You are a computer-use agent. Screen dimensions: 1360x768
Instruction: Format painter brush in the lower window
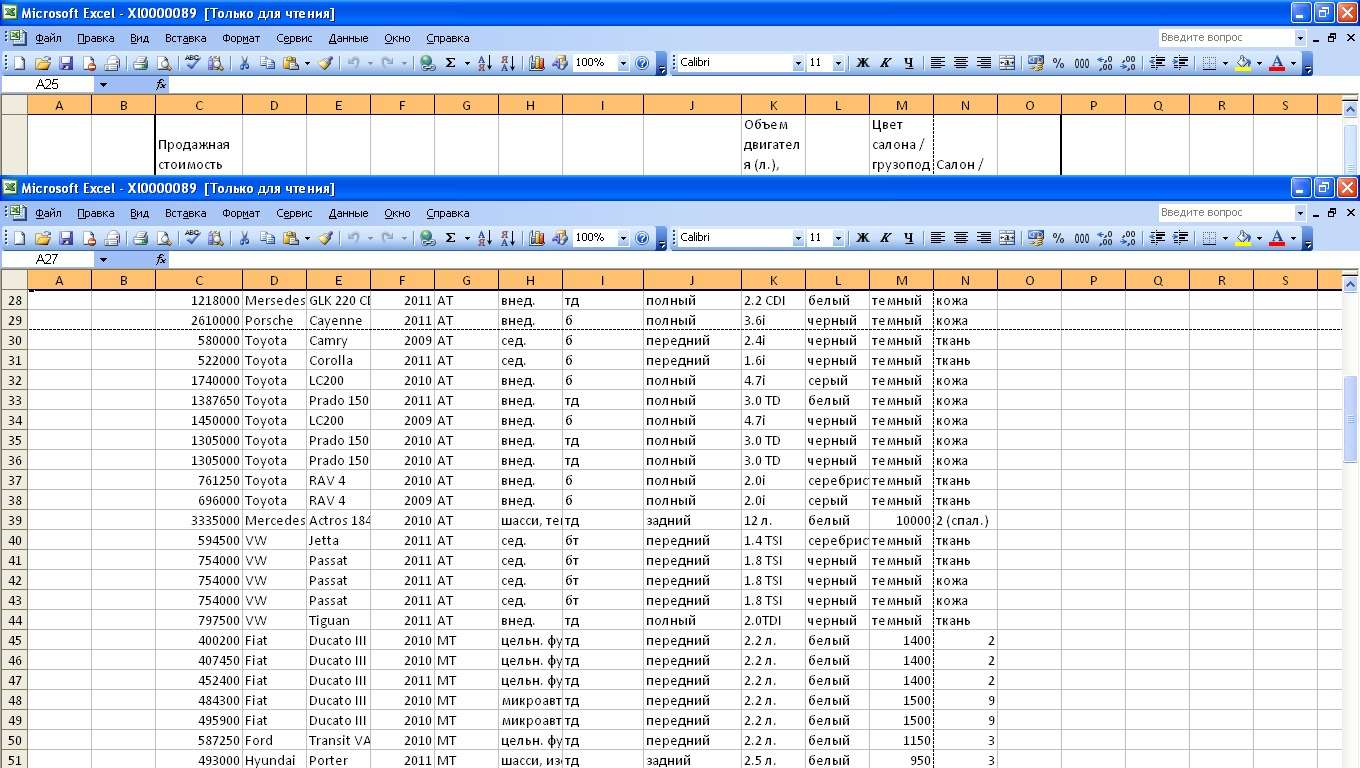325,238
